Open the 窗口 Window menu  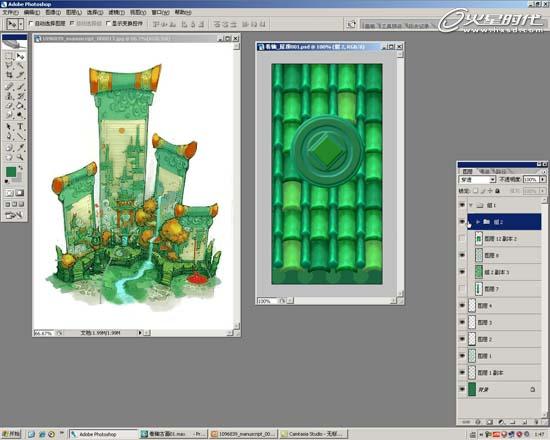tap(160, 12)
